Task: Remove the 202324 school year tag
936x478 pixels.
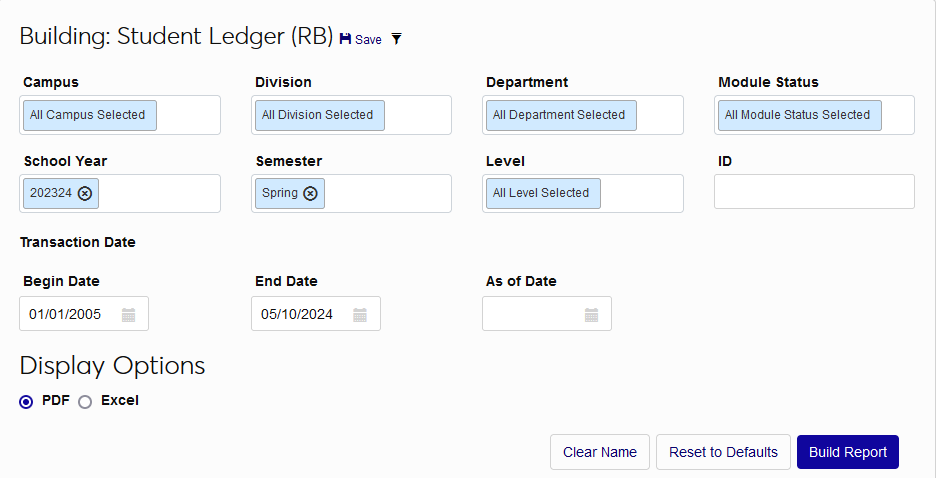Action: 85,193
